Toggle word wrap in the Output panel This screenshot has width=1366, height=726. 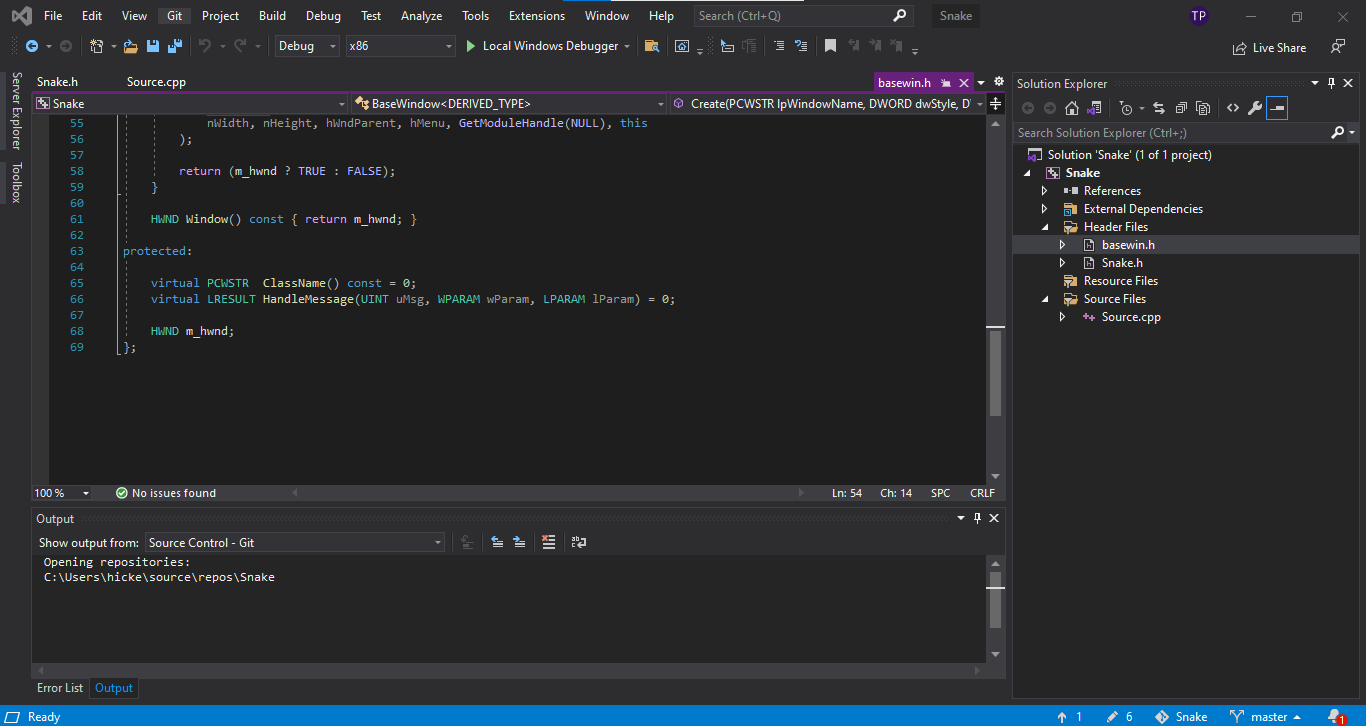point(579,542)
